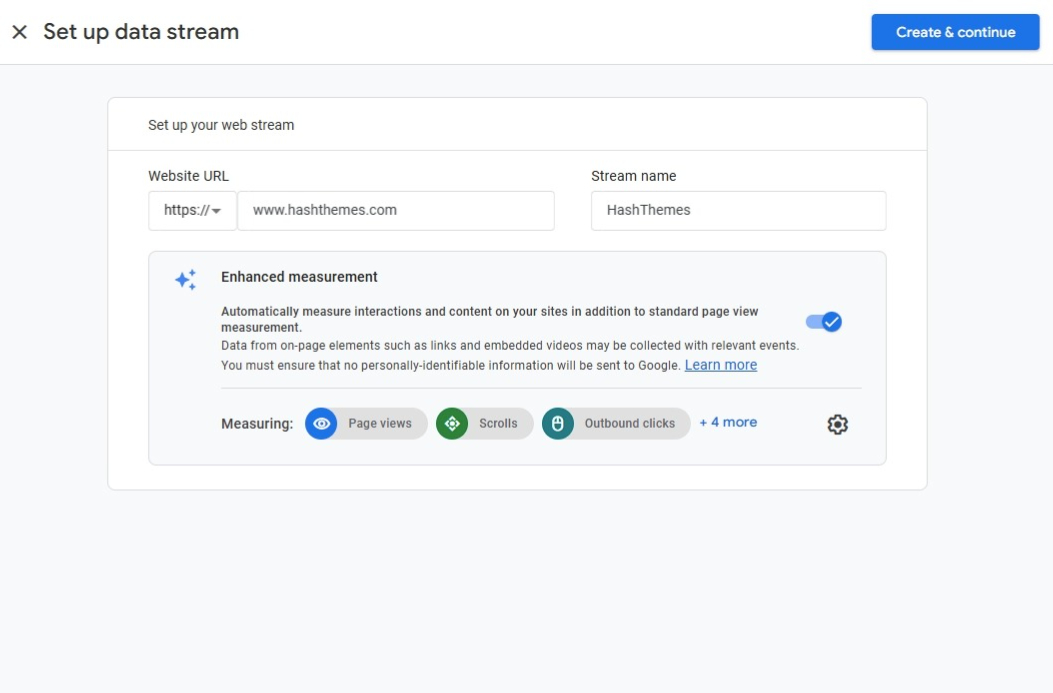Select the Scrolls chip label
This screenshot has width=1053, height=693.
498,424
